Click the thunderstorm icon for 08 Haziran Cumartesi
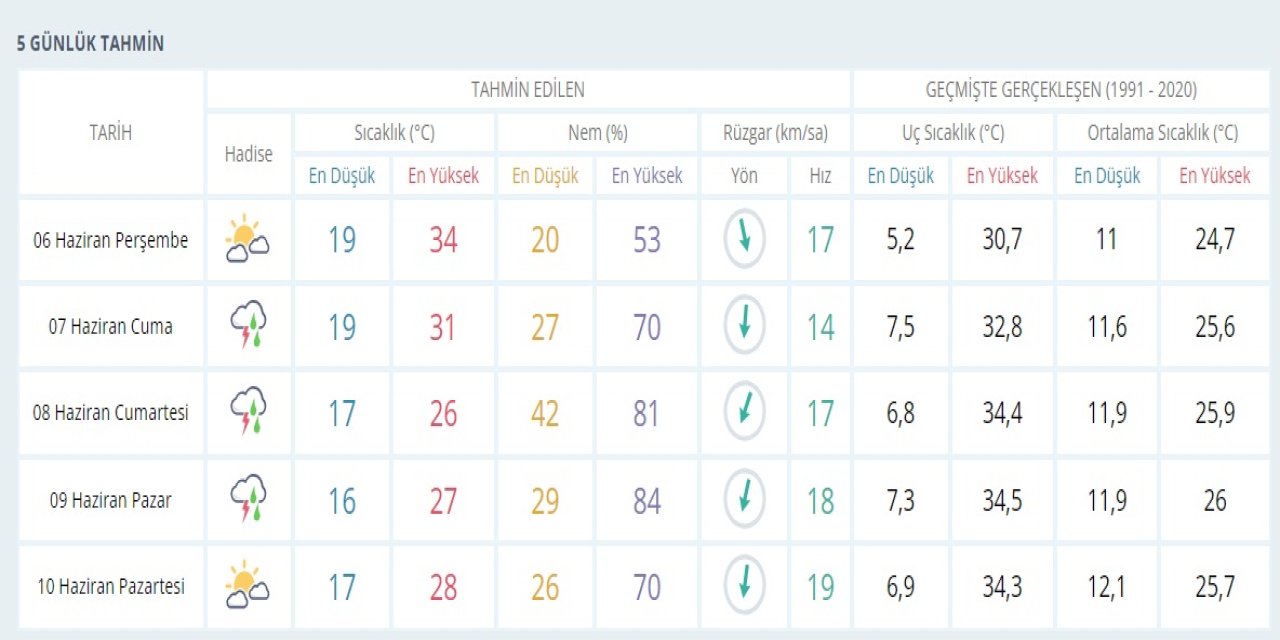Viewport: 1280px width, 640px height. 248,413
